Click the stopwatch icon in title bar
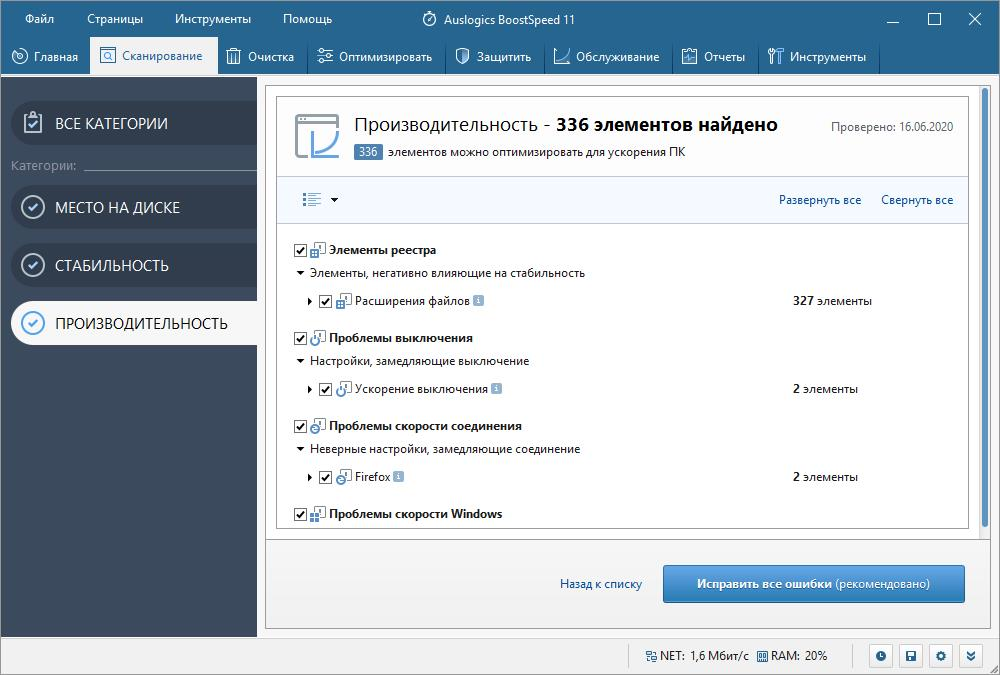The width and height of the screenshot is (1000, 675). click(x=429, y=19)
